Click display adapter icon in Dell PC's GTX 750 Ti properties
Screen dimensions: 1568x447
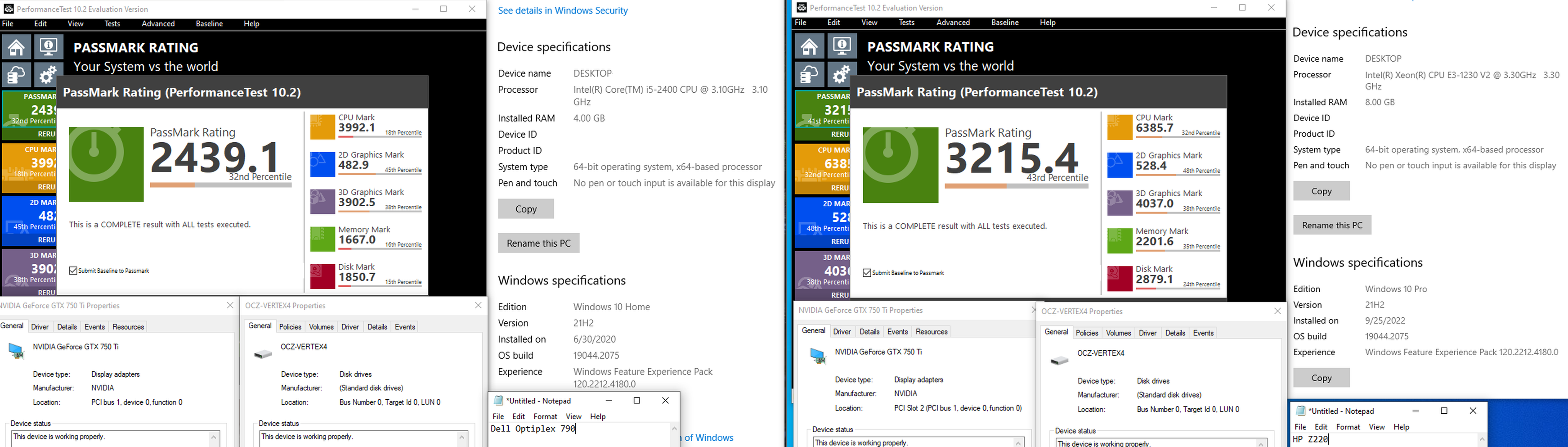[16, 352]
